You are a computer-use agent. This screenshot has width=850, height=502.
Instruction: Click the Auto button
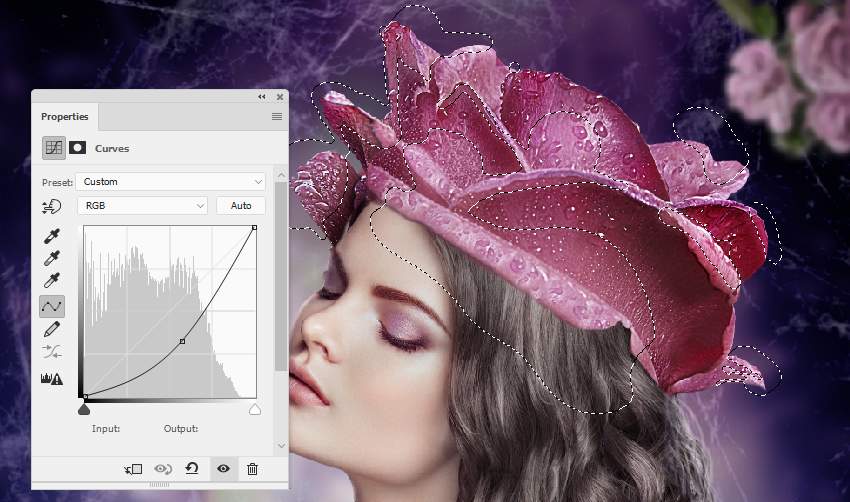click(x=241, y=205)
